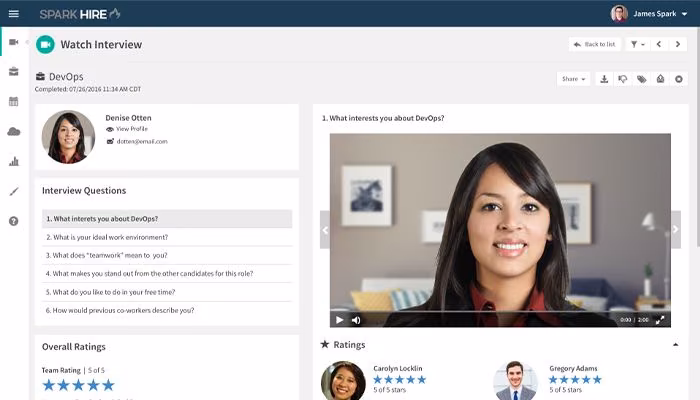Click the dotten@email.com email link

click(142, 142)
